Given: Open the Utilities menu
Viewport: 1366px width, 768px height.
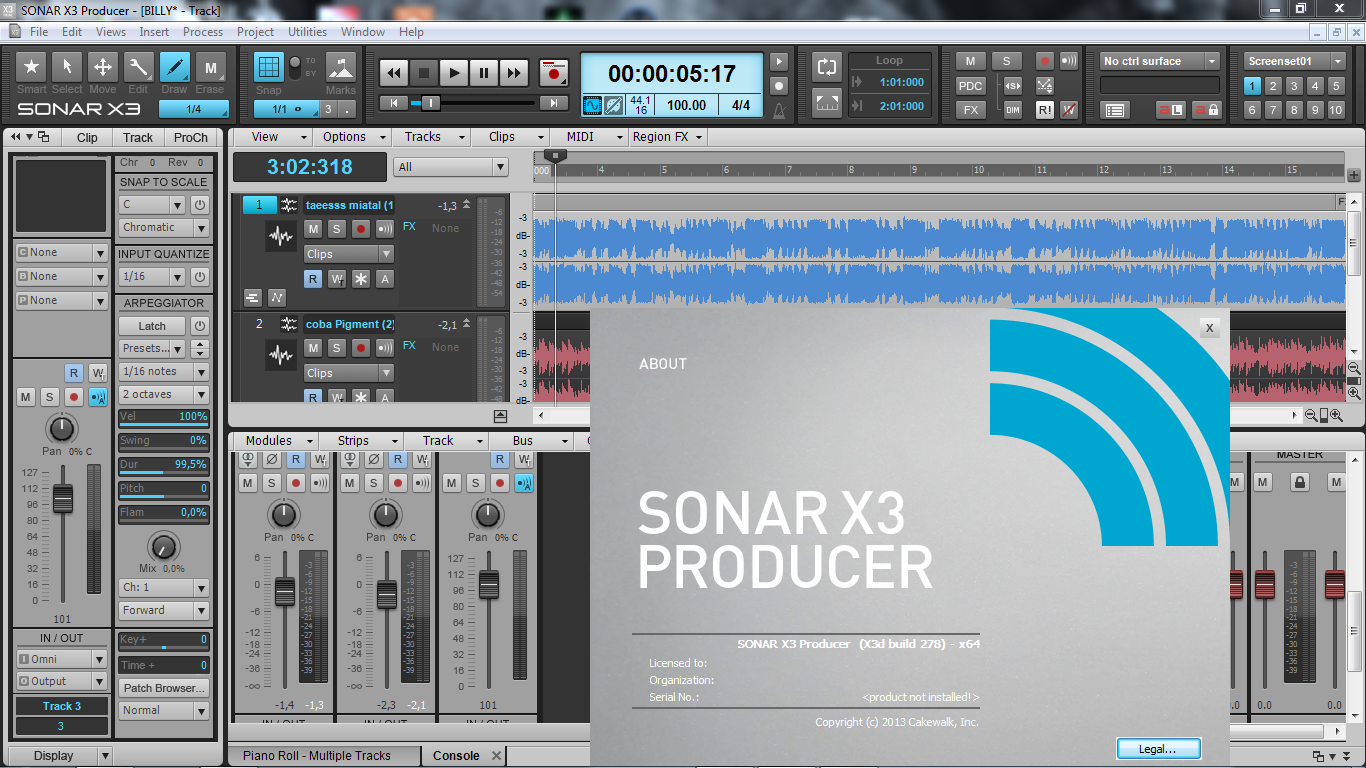Looking at the screenshot, I should point(308,32).
